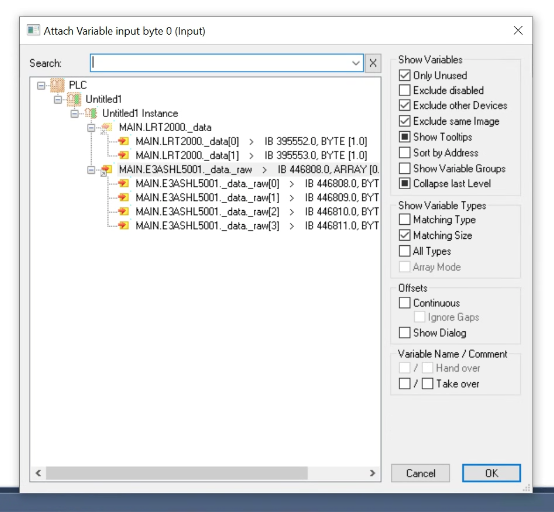
Task: Clear the search field with X button
Action: (x=373, y=63)
